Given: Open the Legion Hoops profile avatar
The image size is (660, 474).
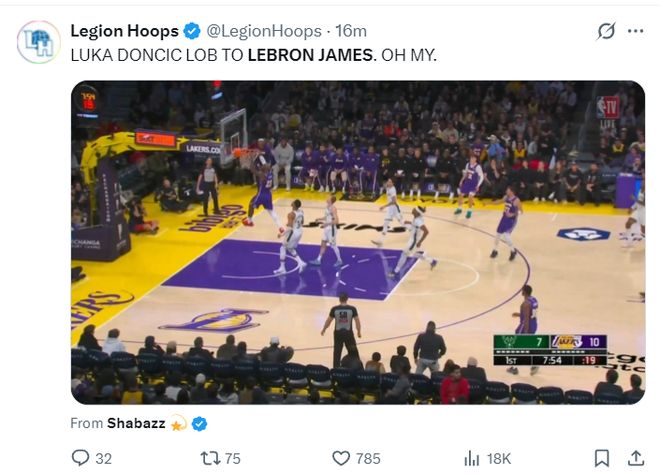Looking at the screenshot, I should coord(38,41).
